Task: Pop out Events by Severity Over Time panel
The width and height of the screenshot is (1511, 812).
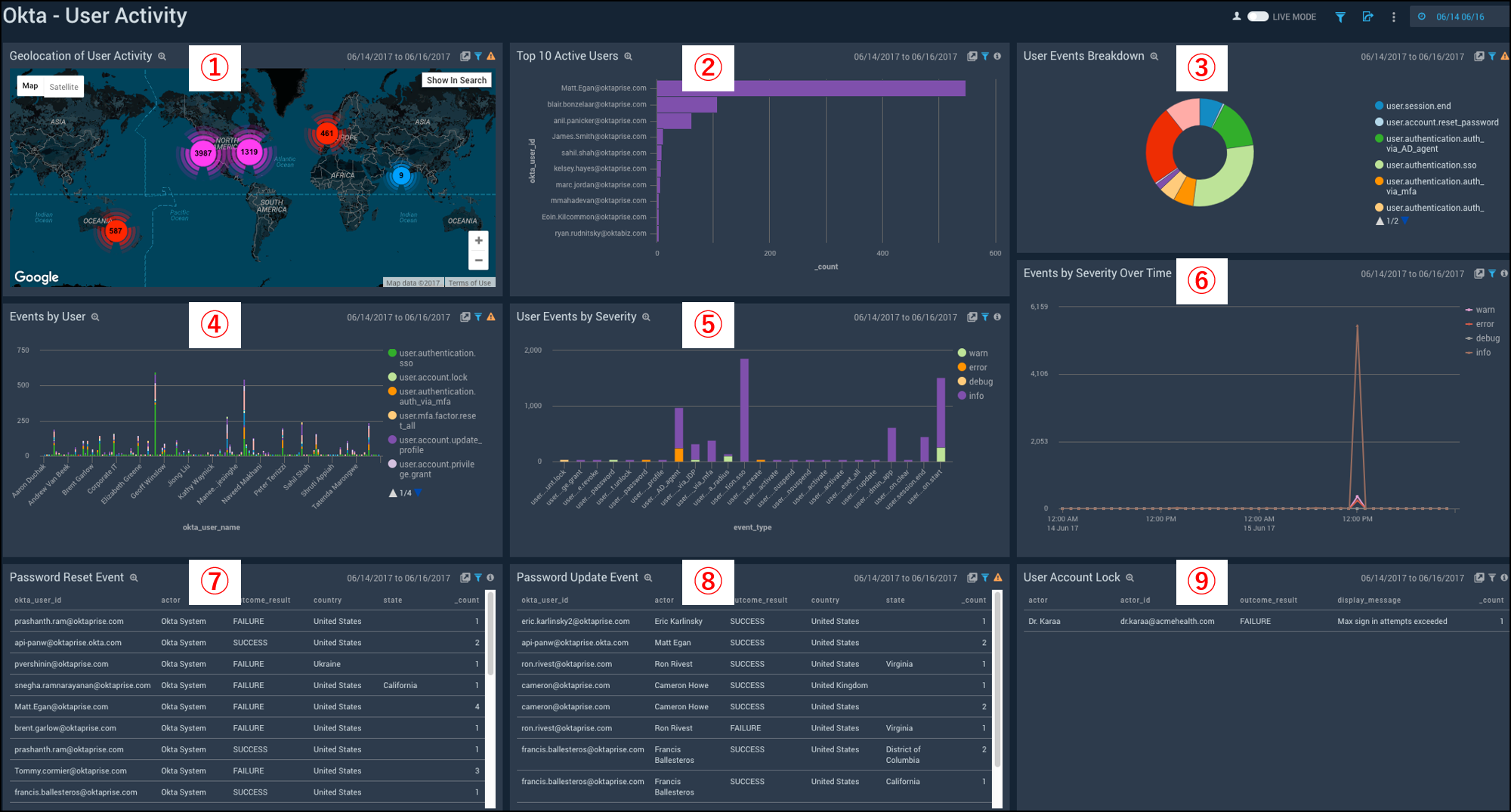Action: point(1479,274)
